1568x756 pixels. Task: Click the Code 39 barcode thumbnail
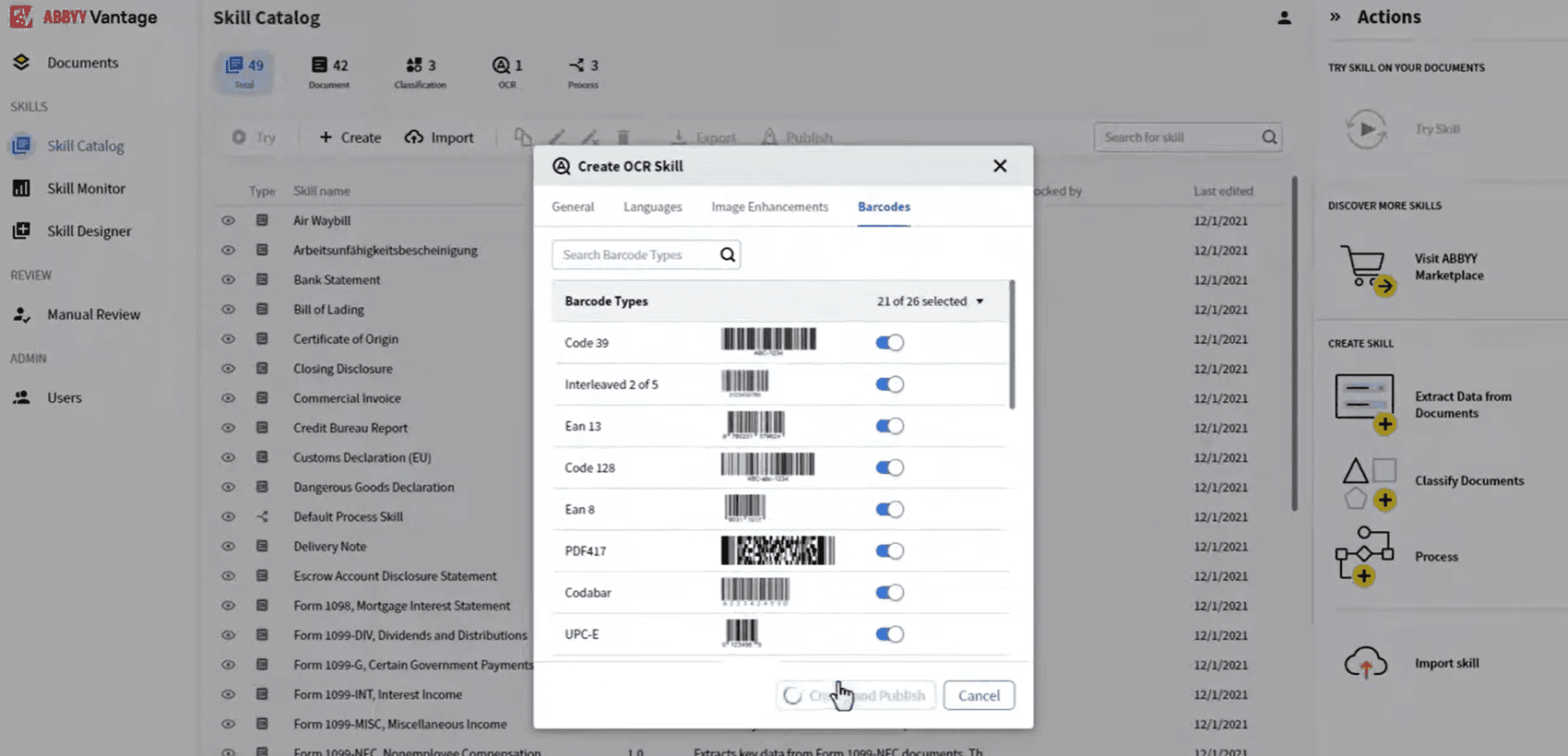[x=768, y=341]
